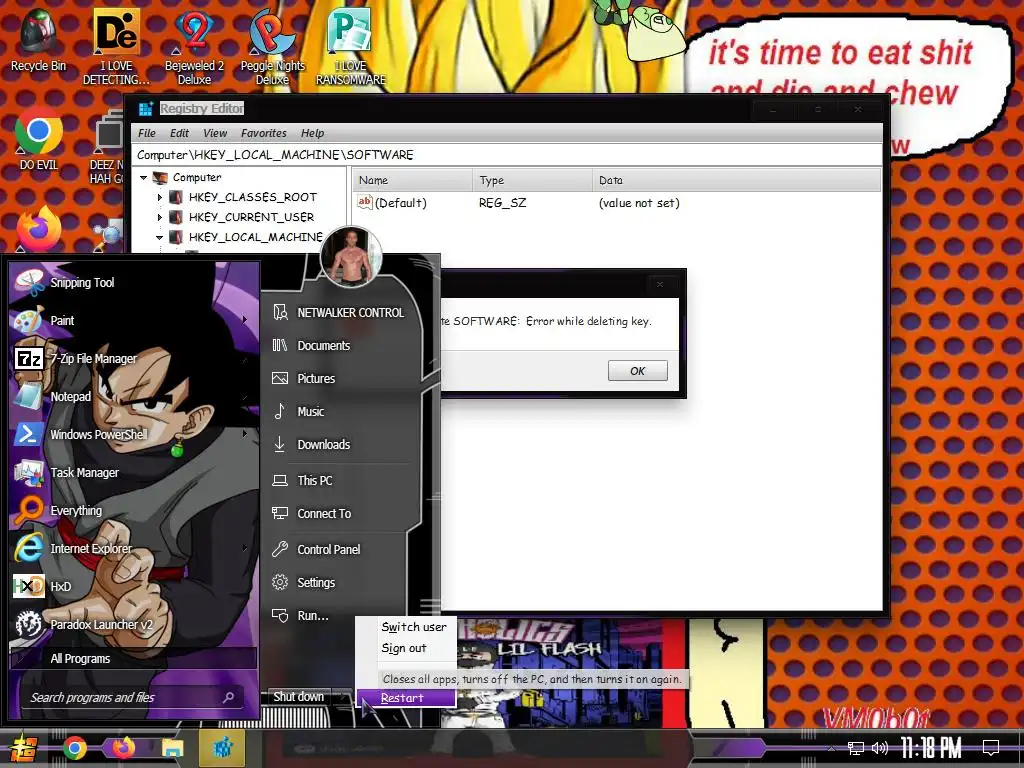Expand the Windows PowerShell submenu arrow
The width and height of the screenshot is (1024, 768).
pos(245,434)
